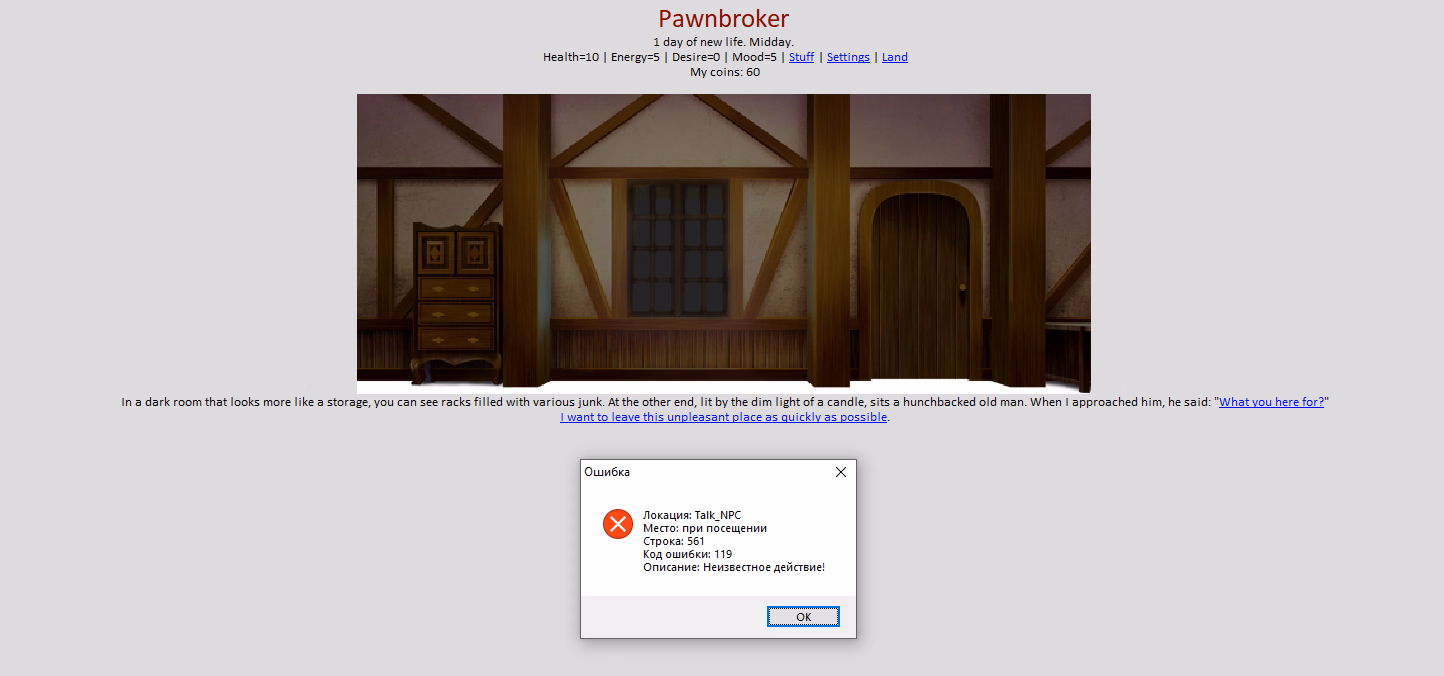Close the Ошибка dialog with X
The height and width of the screenshot is (676, 1444).
[840, 472]
